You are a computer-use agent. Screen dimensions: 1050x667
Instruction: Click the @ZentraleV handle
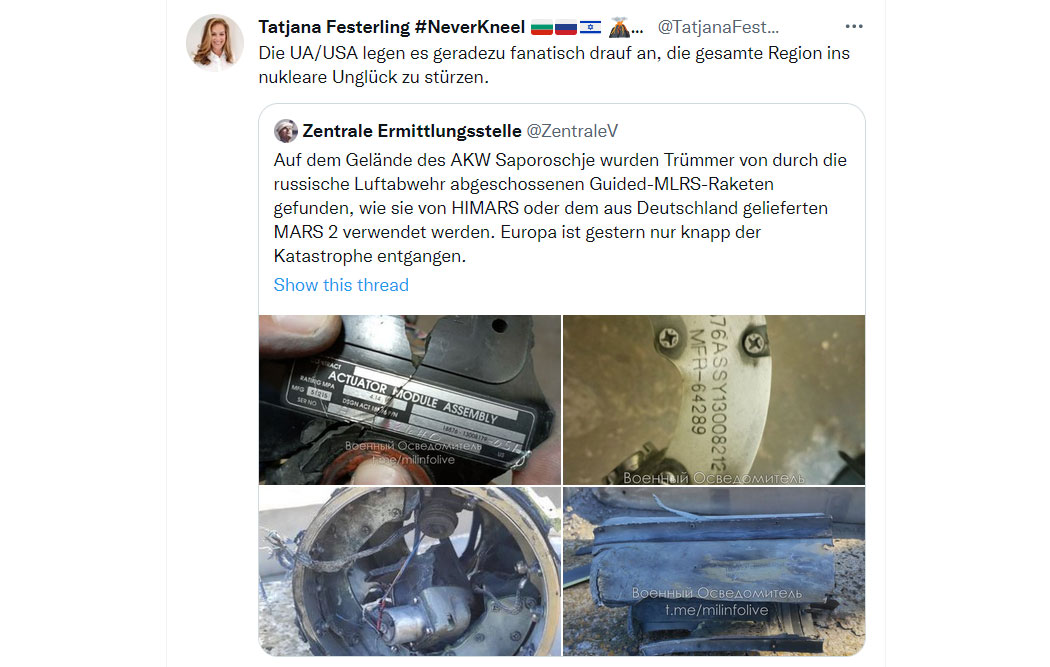(573, 131)
